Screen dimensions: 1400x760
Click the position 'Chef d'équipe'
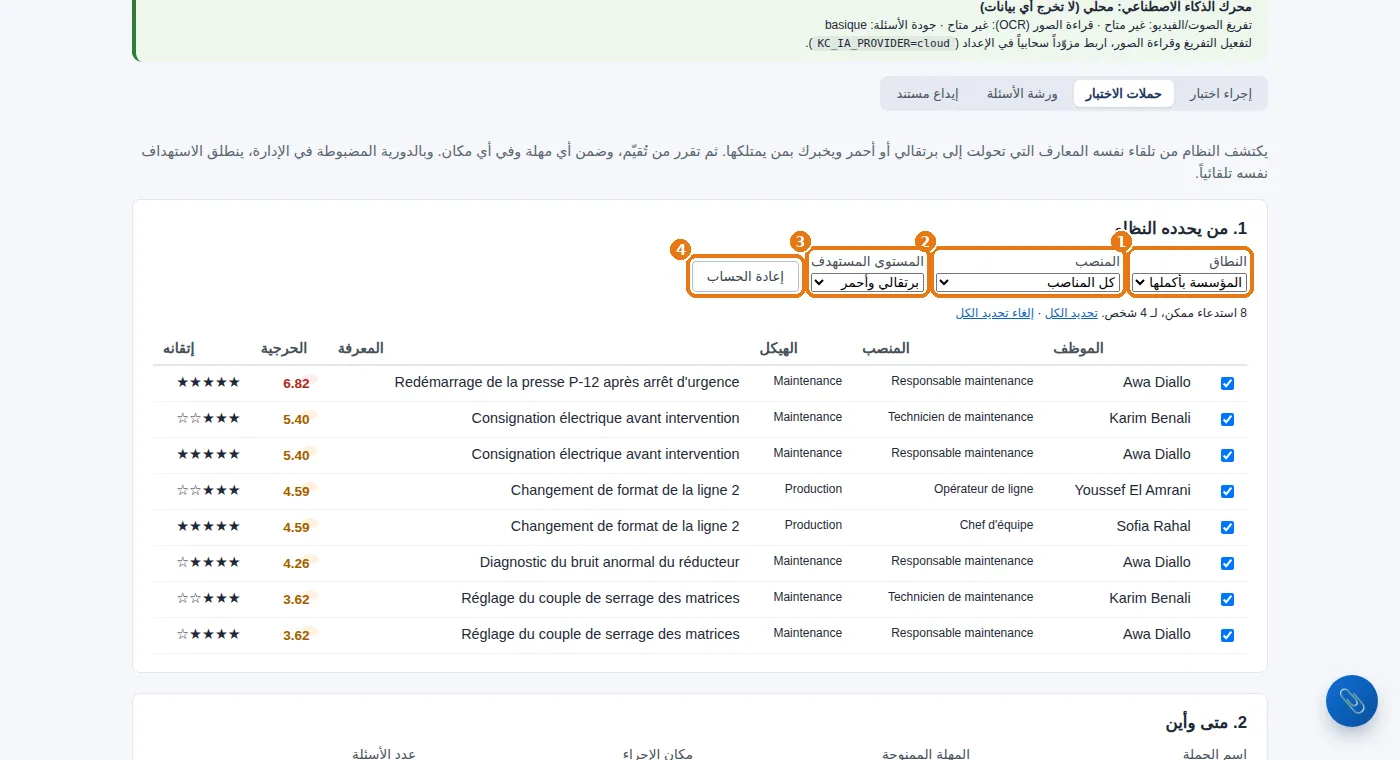[997, 525]
